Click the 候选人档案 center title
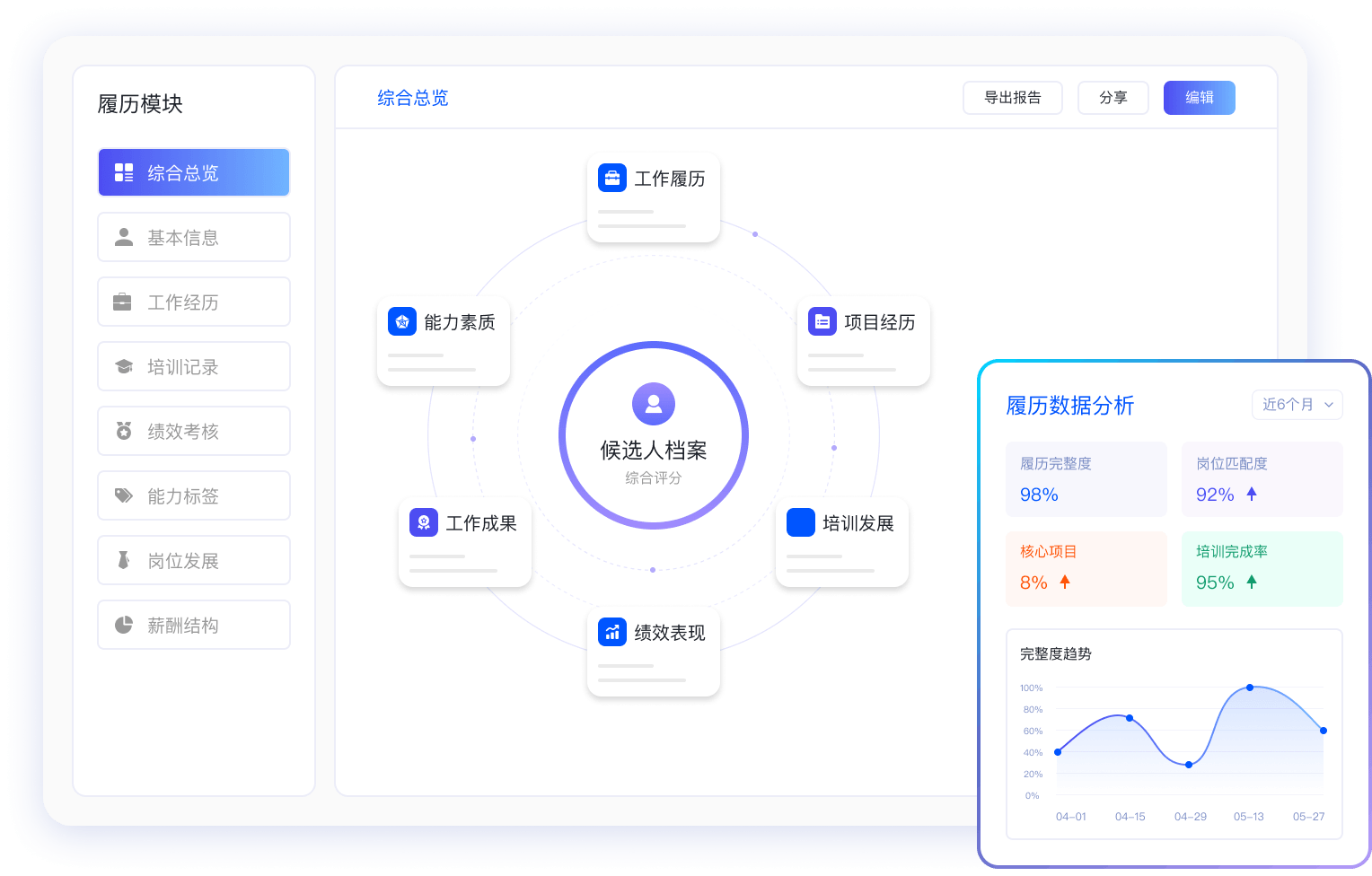 click(x=654, y=451)
